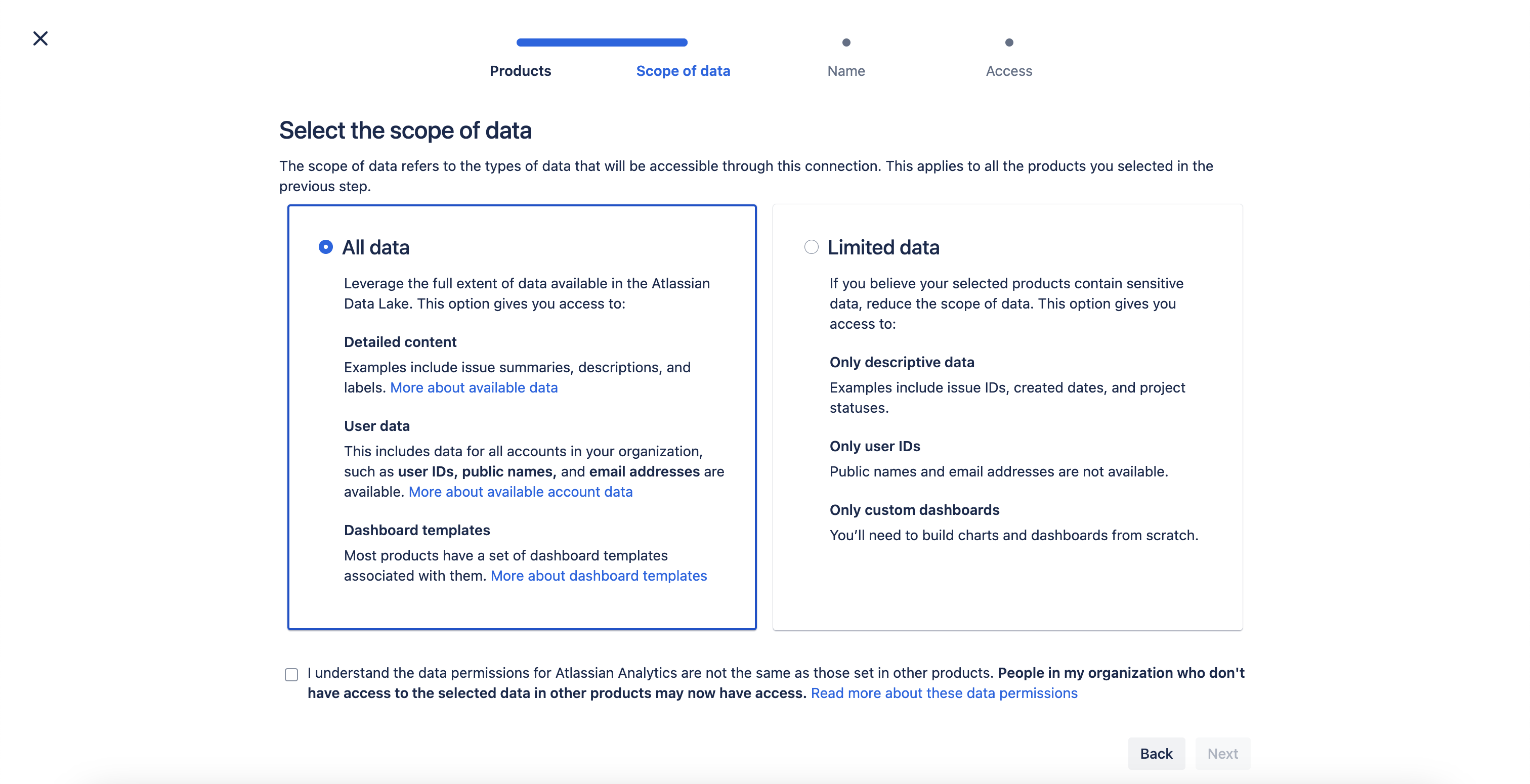Open Read more about these data permissions
The width and height of the screenshot is (1530, 784).
tap(944, 693)
